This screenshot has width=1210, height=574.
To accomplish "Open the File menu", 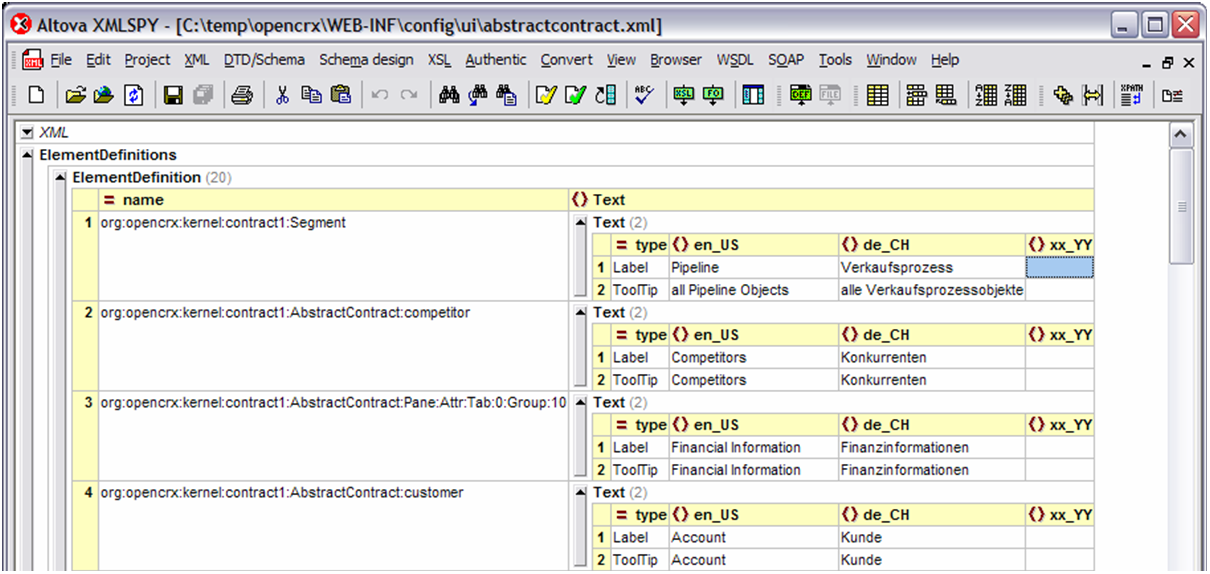I will 61,60.
